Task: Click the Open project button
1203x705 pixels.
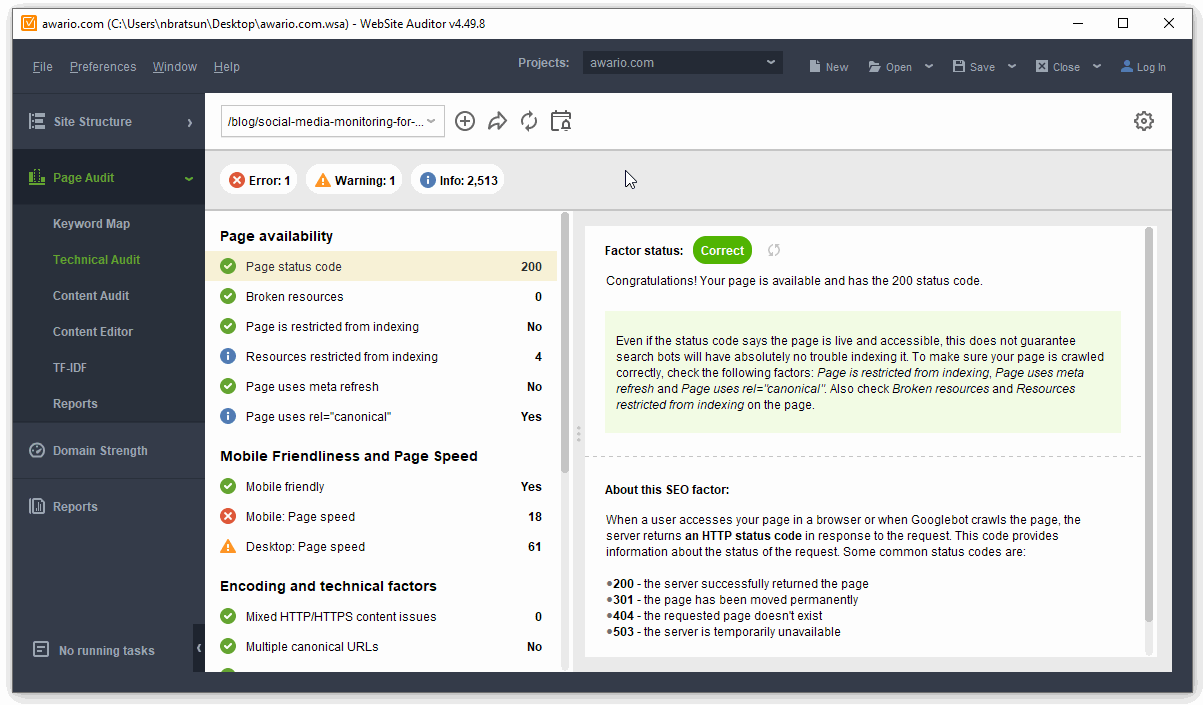Action: [x=890, y=67]
